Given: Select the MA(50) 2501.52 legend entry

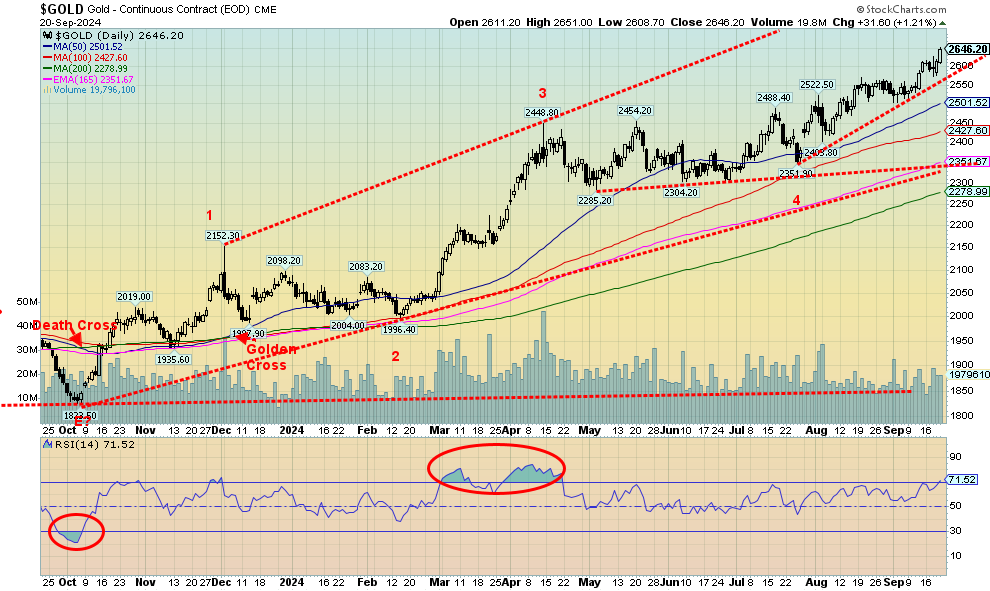Looking at the screenshot, I should (x=83, y=47).
